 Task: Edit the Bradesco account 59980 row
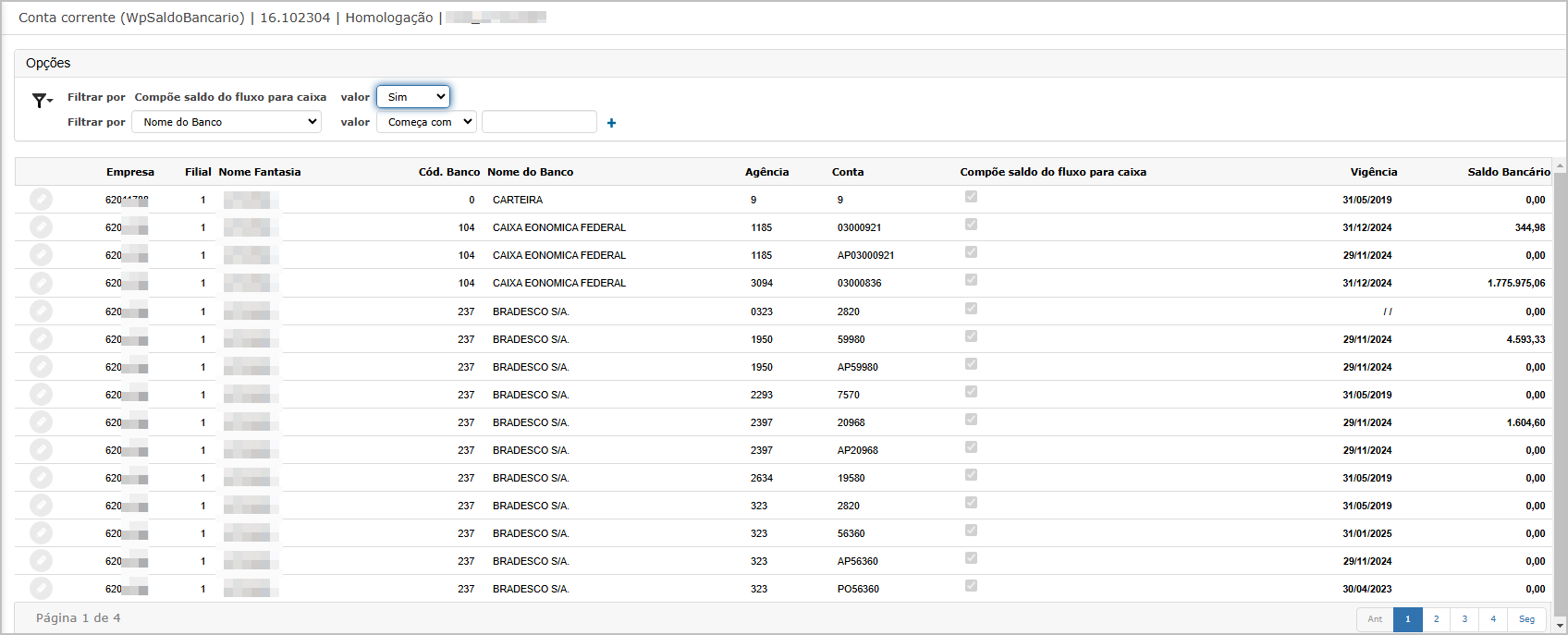(41, 339)
